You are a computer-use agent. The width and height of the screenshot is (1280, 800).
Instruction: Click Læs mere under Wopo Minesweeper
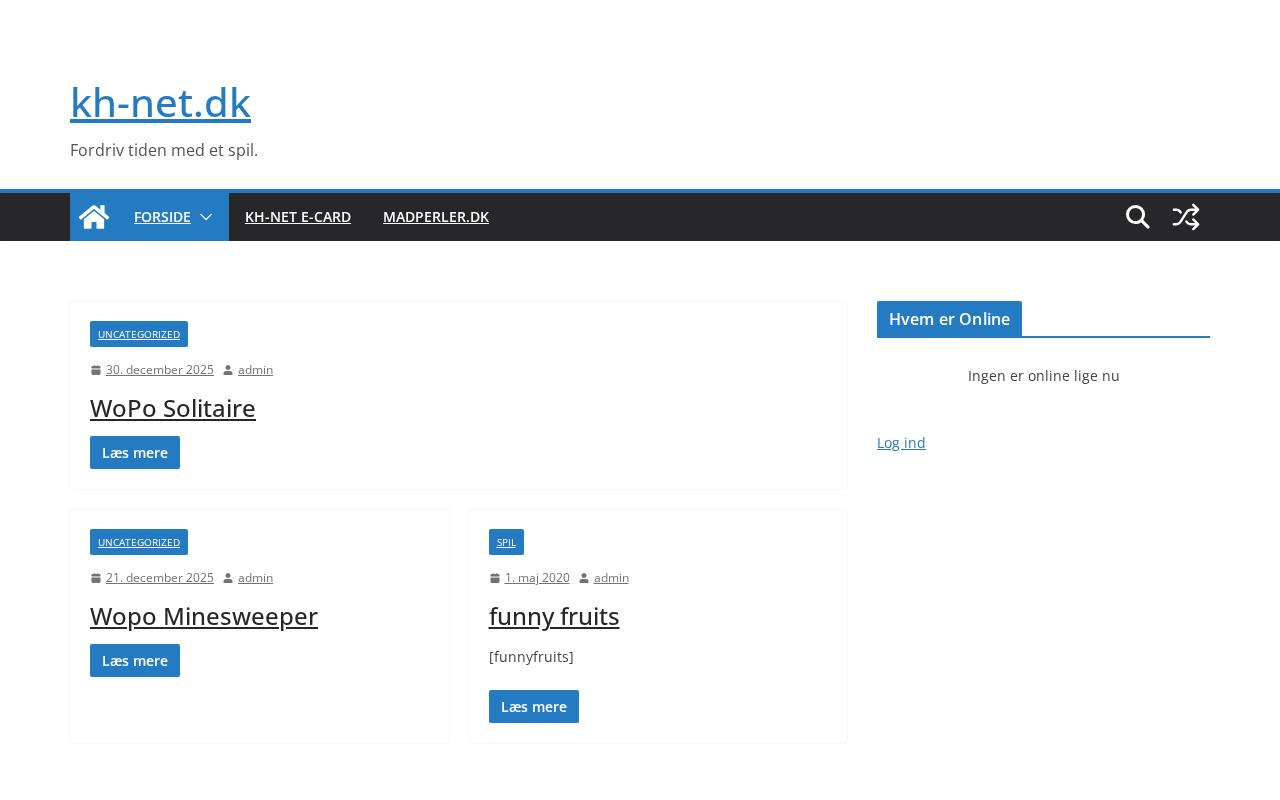(135, 660)
